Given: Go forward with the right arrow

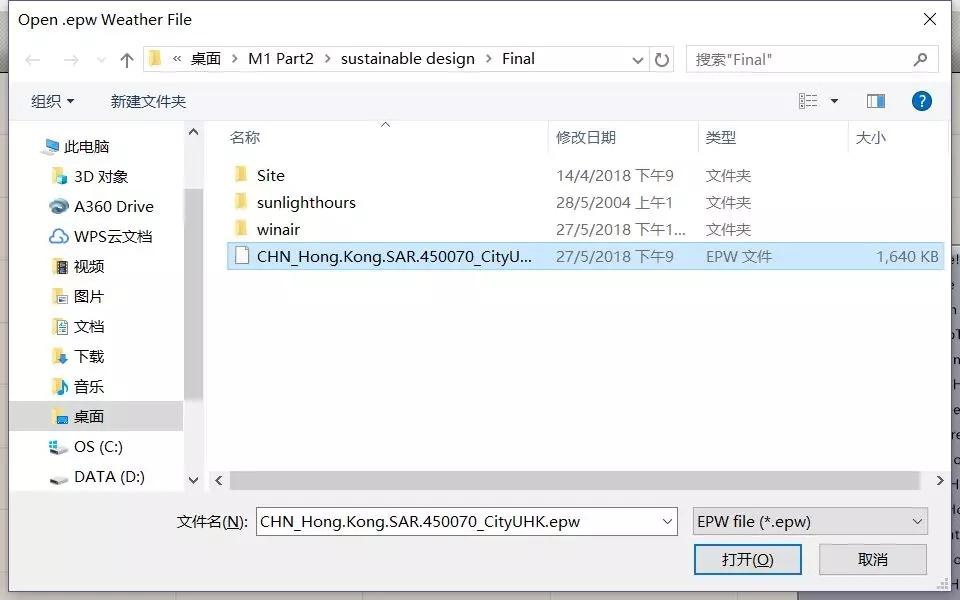Looking at the screenshot, I should (71, 59).
